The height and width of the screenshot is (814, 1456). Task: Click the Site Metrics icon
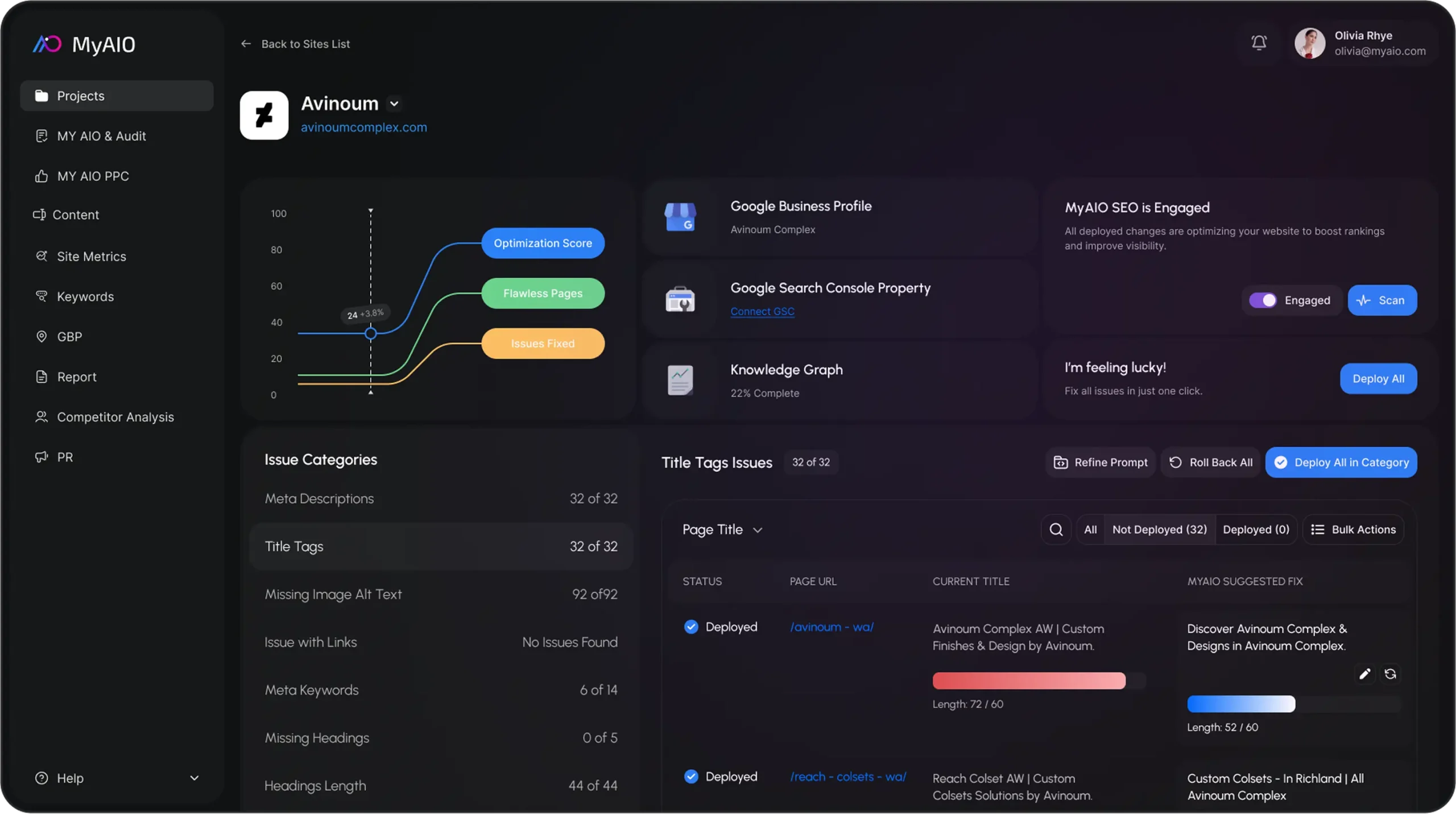[41, 256]
